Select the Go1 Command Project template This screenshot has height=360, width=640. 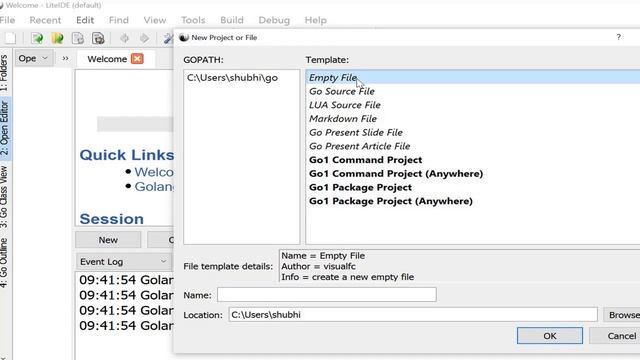click(x=365, y=160)
